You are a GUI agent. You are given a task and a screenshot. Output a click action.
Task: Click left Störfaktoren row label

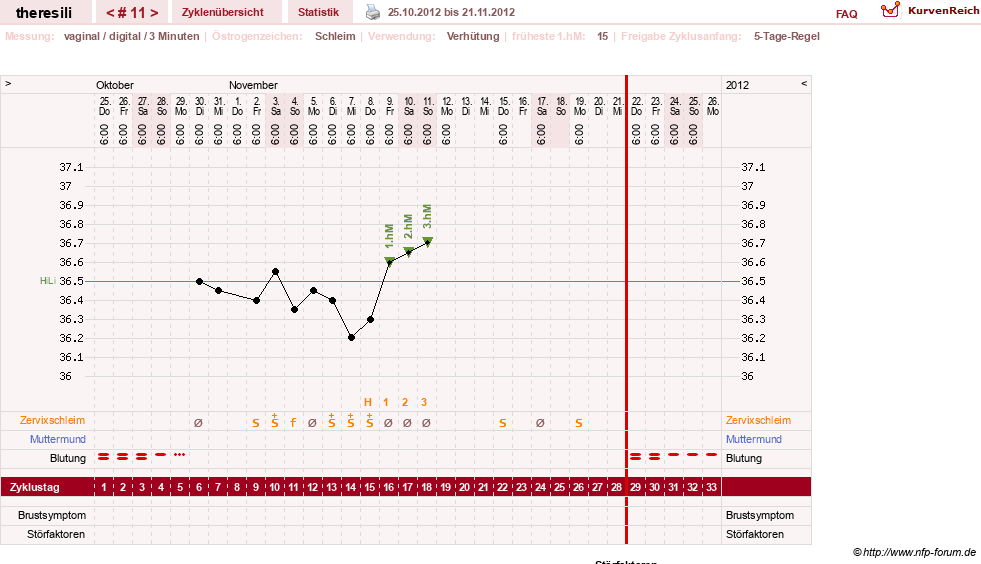pos(56,535)
